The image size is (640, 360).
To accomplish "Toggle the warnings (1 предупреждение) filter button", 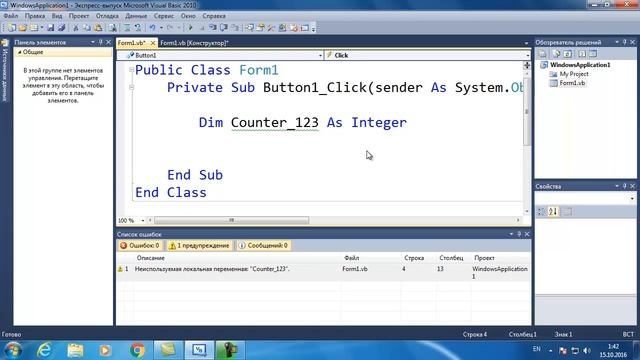I will (199, 245).
